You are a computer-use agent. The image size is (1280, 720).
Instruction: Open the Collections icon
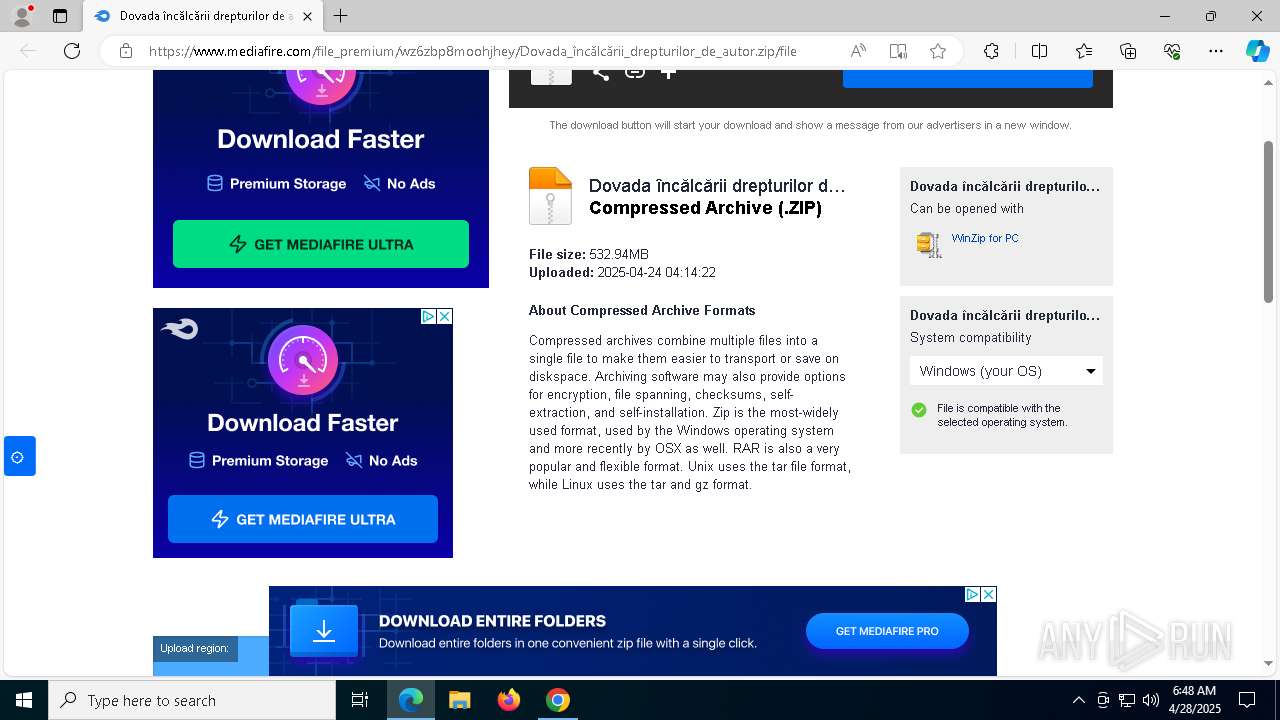1128,51
